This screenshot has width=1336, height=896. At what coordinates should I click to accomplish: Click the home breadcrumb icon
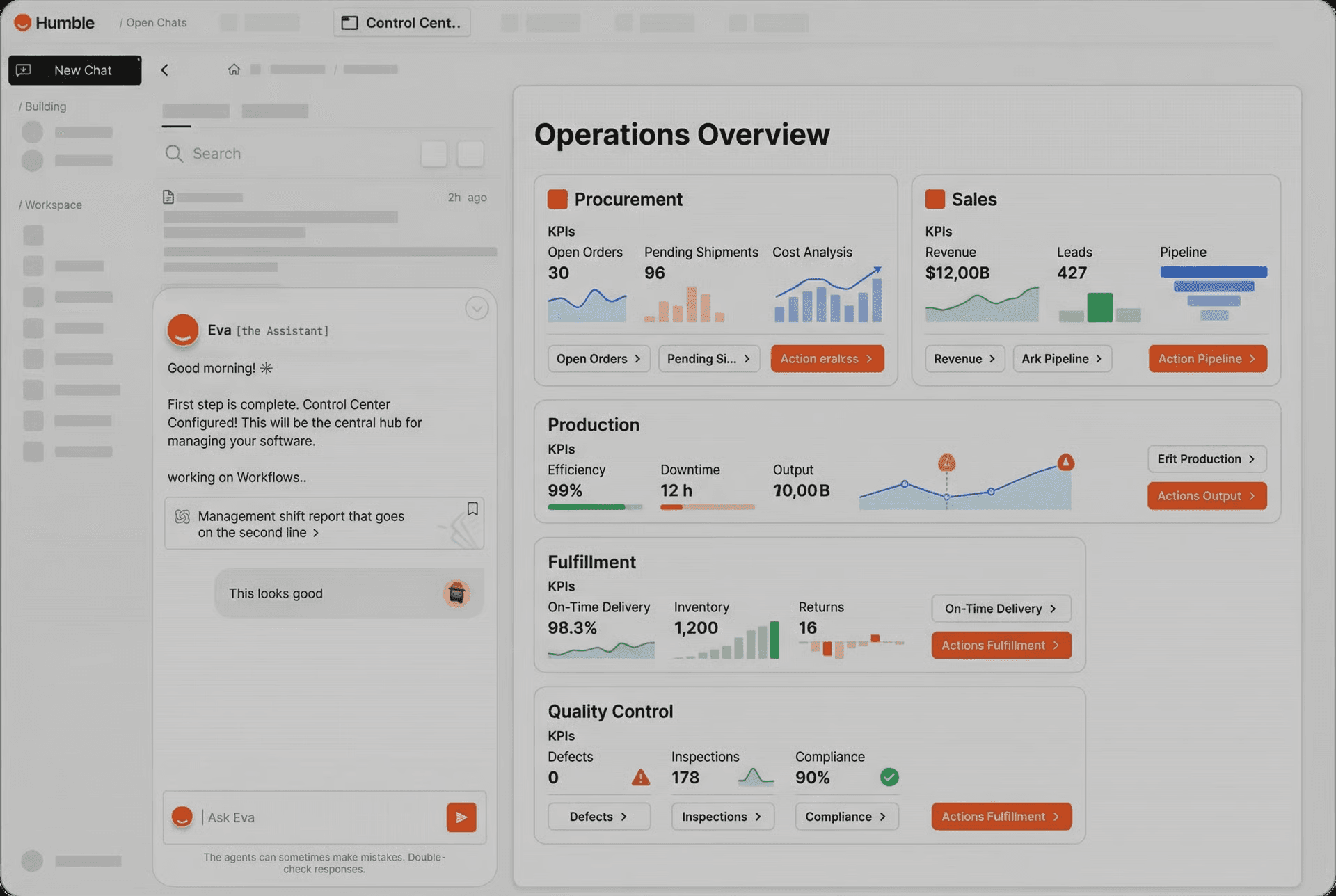(x=234, y=70)
